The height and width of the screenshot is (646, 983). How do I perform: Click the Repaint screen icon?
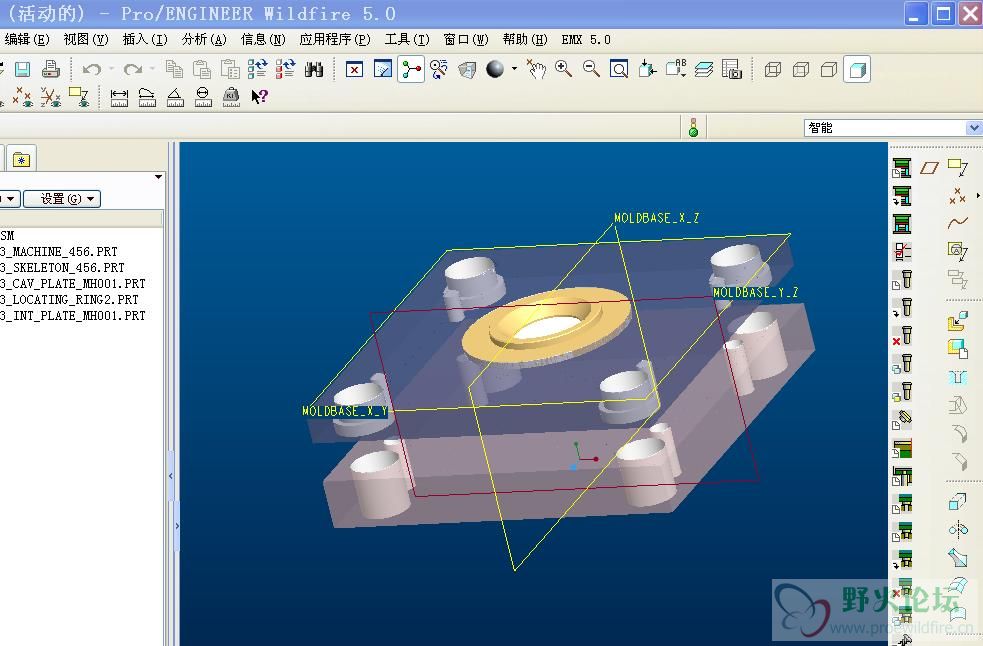(x=382, y=69)
